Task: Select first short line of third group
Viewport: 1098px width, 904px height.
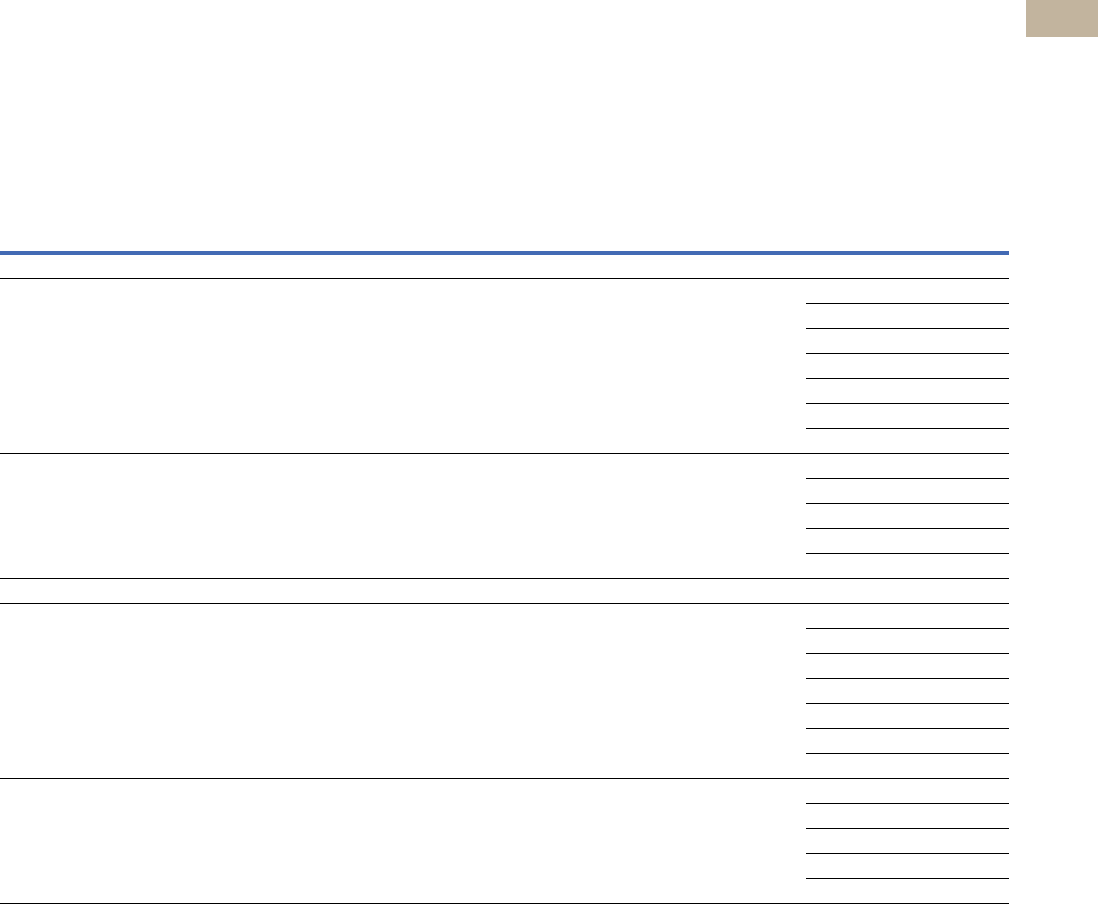Action: [x=908, y=629]
